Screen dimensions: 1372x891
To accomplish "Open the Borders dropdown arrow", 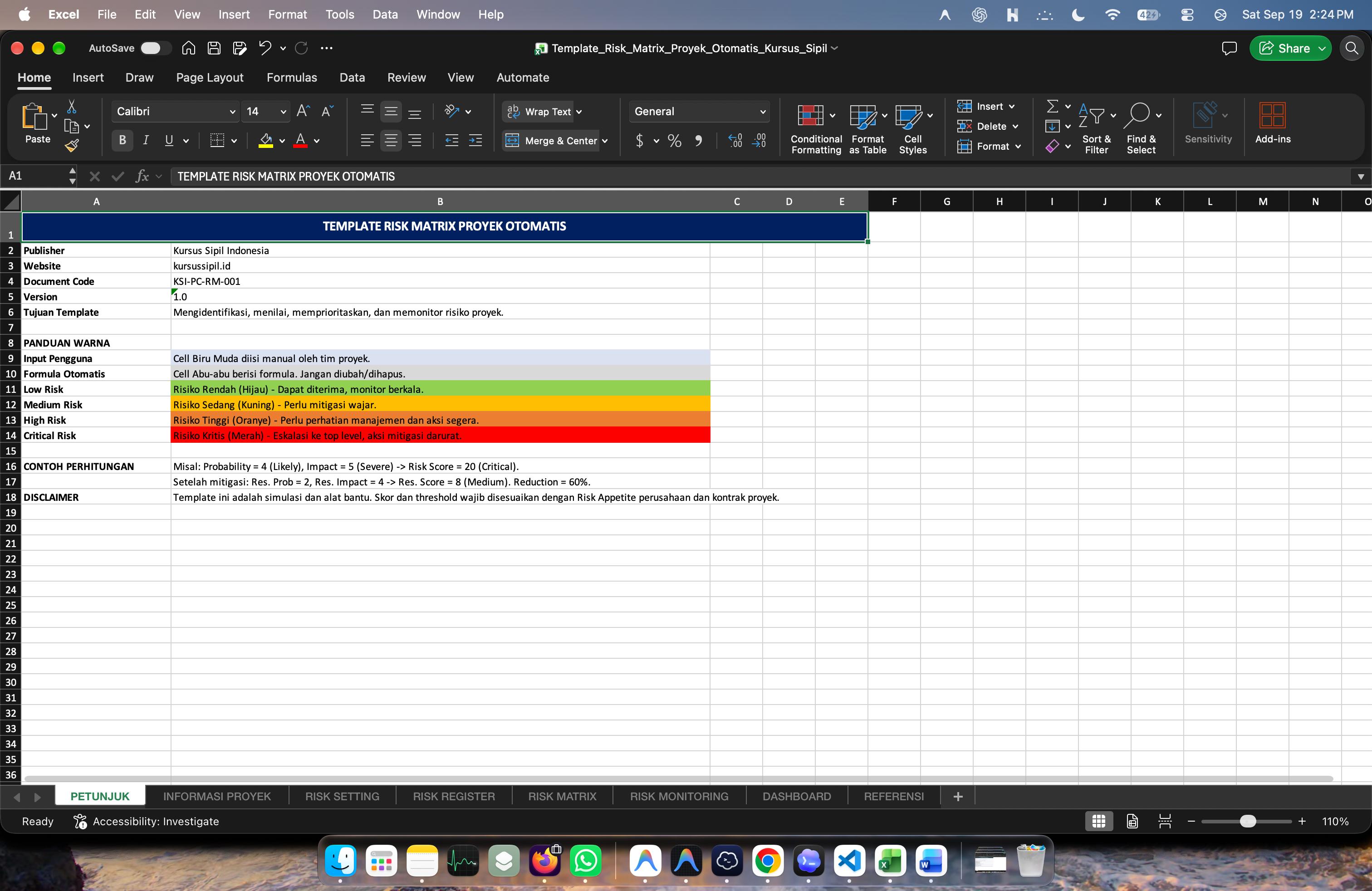I will tap(234, 141).
